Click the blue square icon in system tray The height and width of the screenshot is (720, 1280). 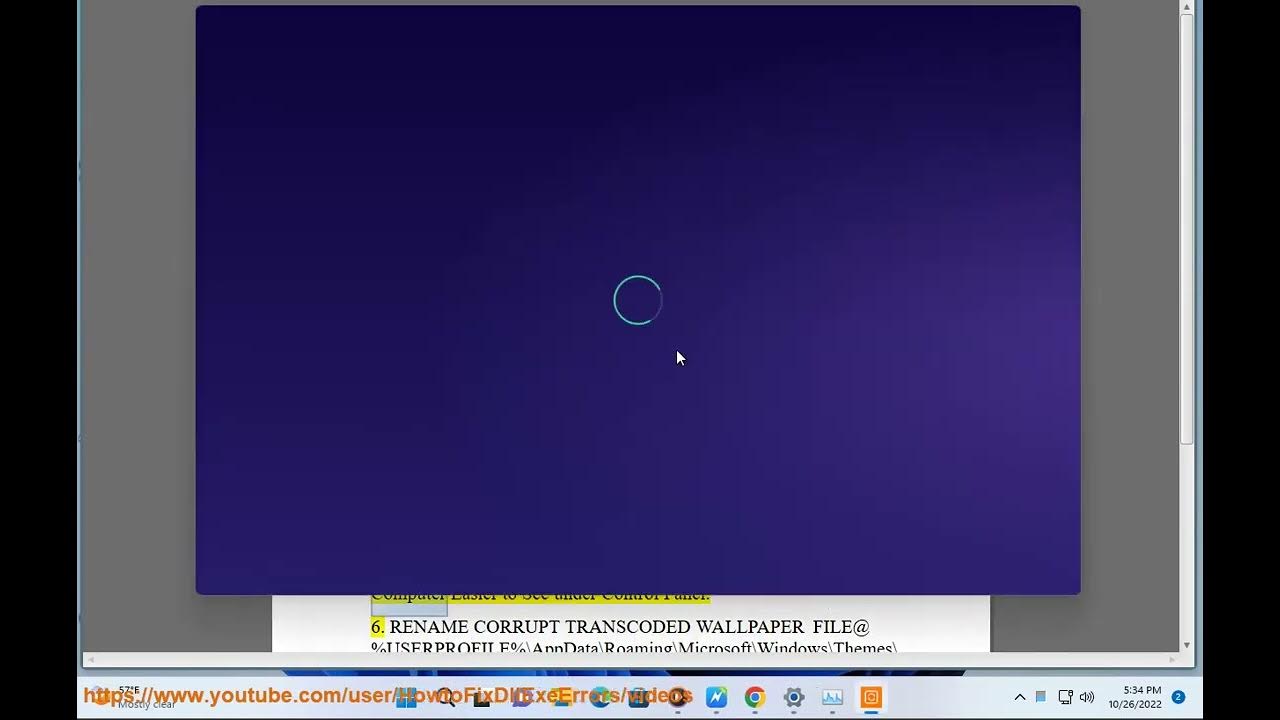[x=1040, y=697]
